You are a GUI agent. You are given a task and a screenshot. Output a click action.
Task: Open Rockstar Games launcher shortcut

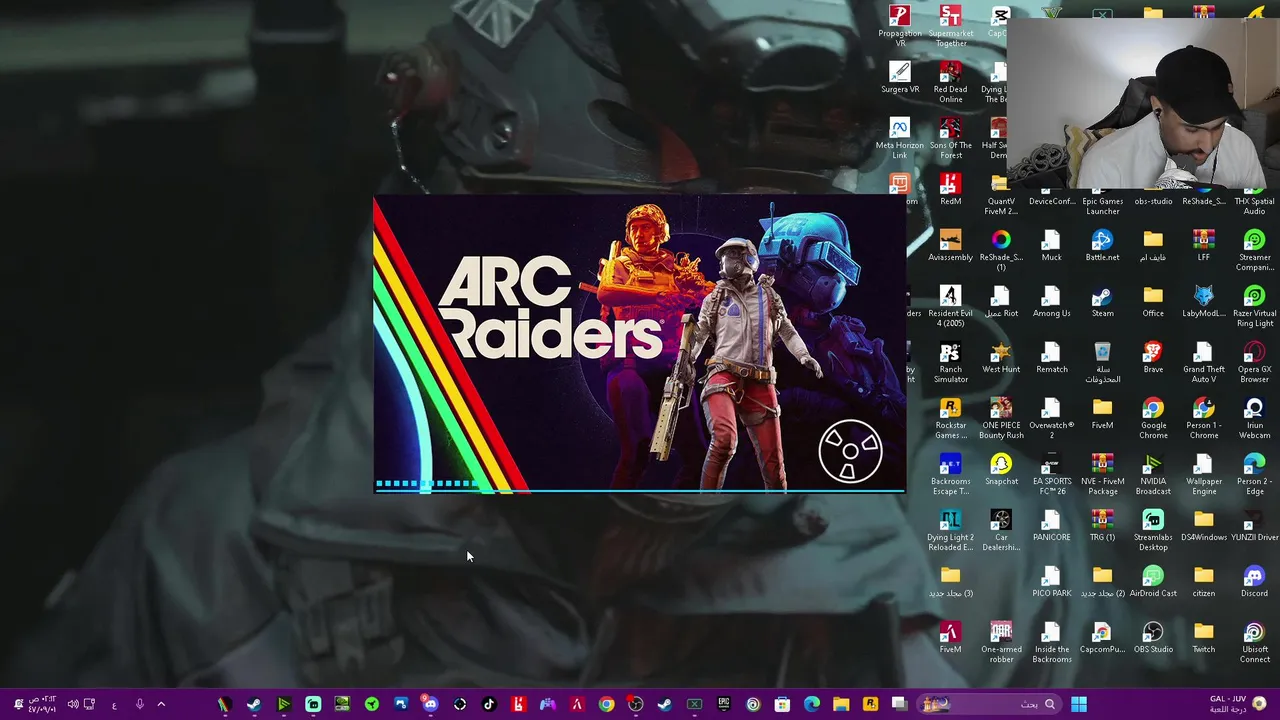[x=950, y=417]
